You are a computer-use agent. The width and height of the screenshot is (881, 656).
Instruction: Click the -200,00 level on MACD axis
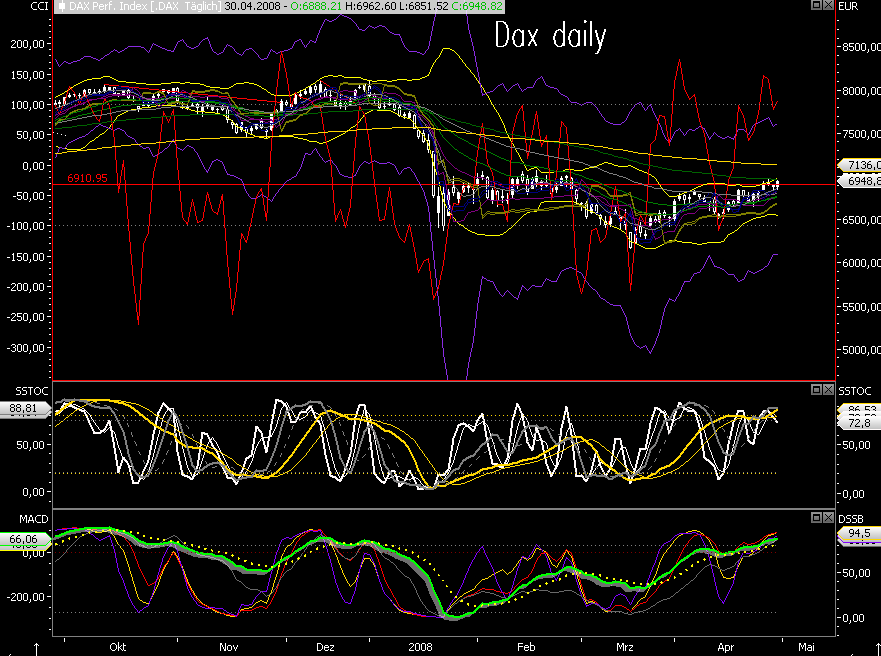(26, 596)
